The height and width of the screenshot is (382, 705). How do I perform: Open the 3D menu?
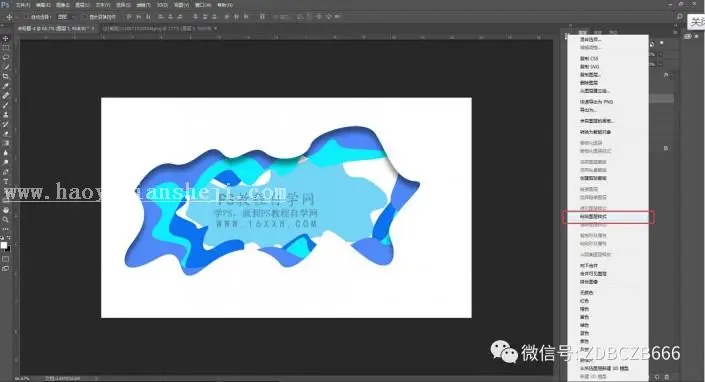[162, 5]
